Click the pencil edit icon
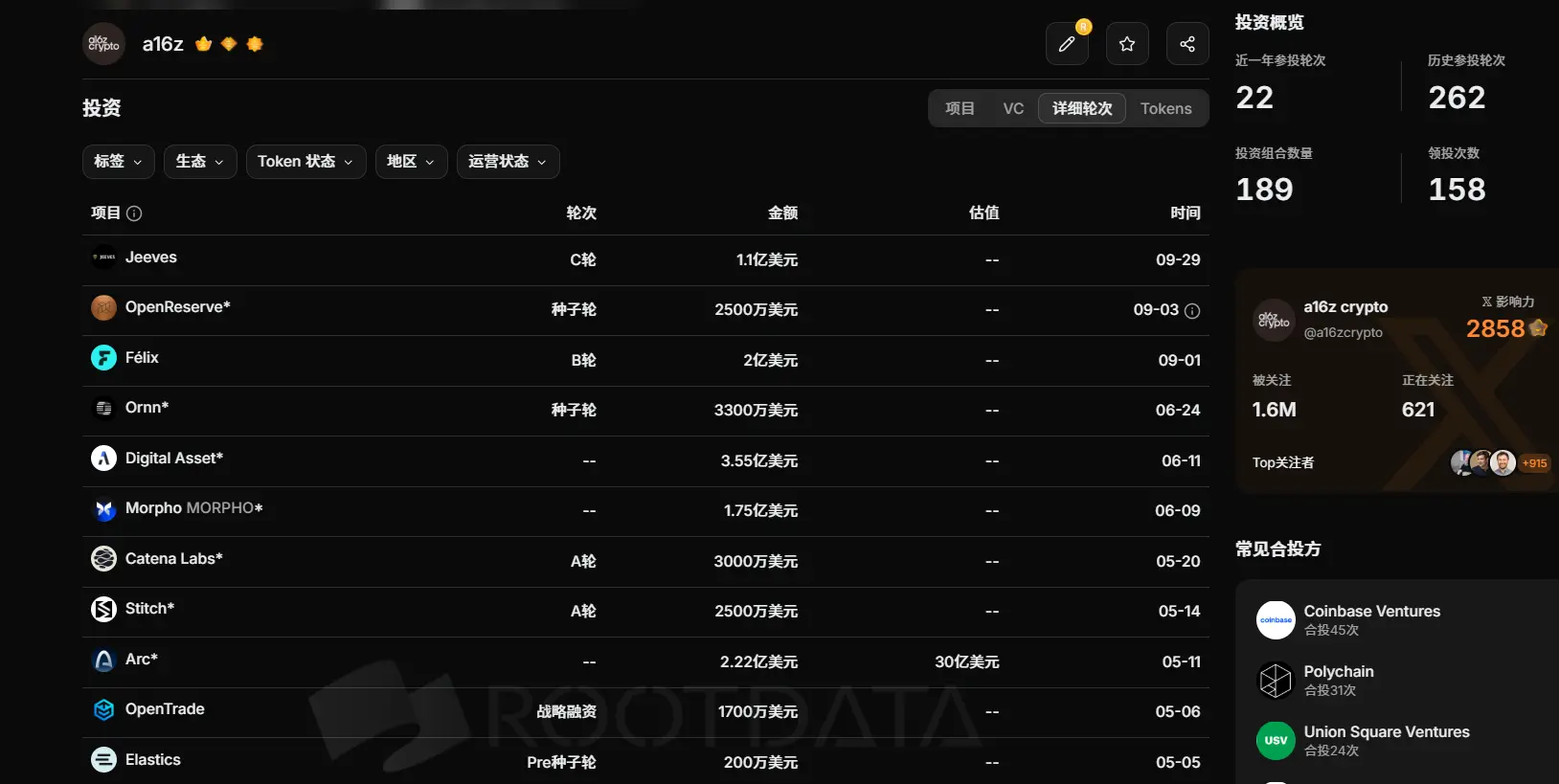This screenshot has width=1559, height=784. (1067, 44)
